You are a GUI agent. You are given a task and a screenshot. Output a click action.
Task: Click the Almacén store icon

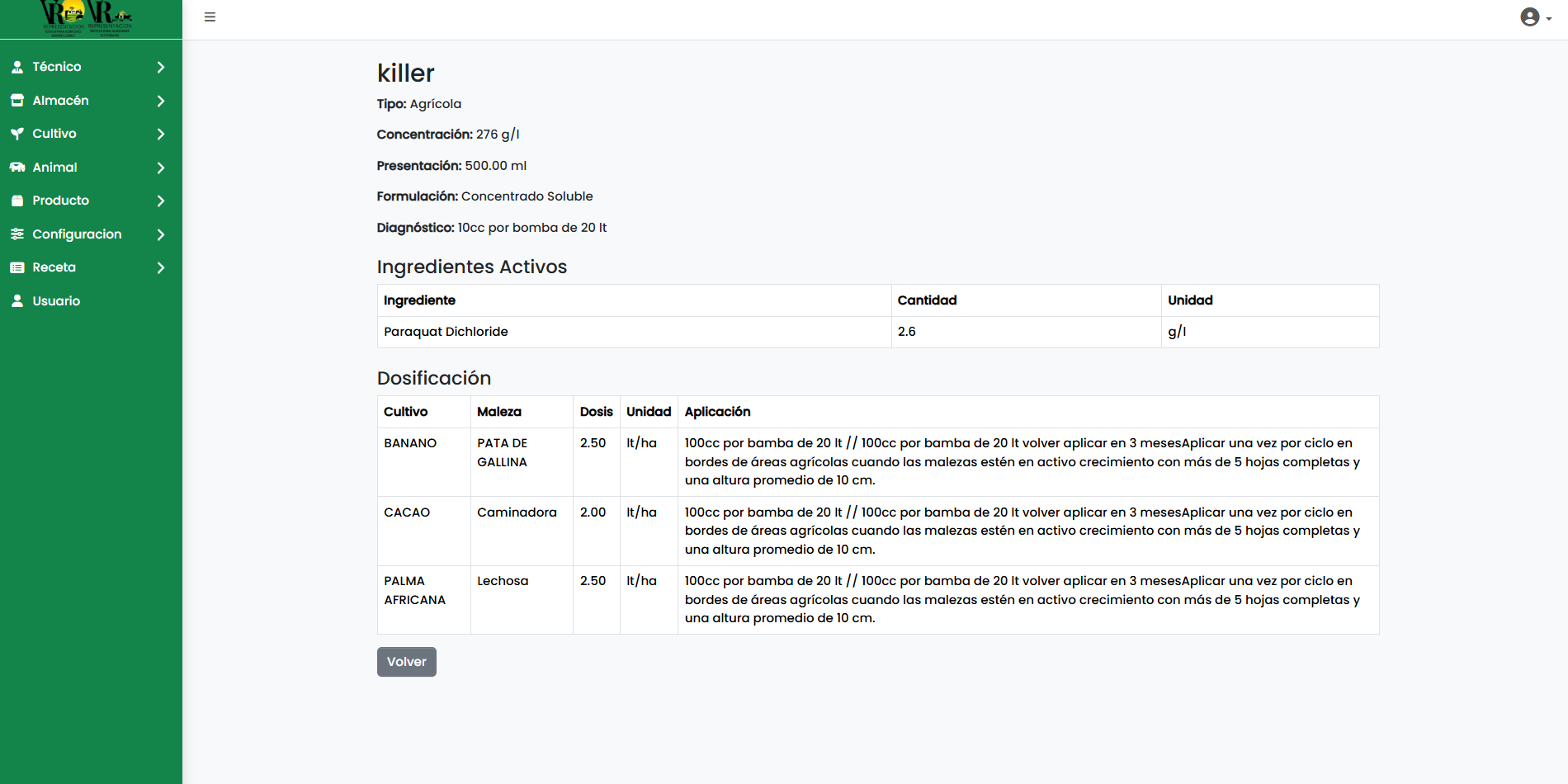[17, 101]
